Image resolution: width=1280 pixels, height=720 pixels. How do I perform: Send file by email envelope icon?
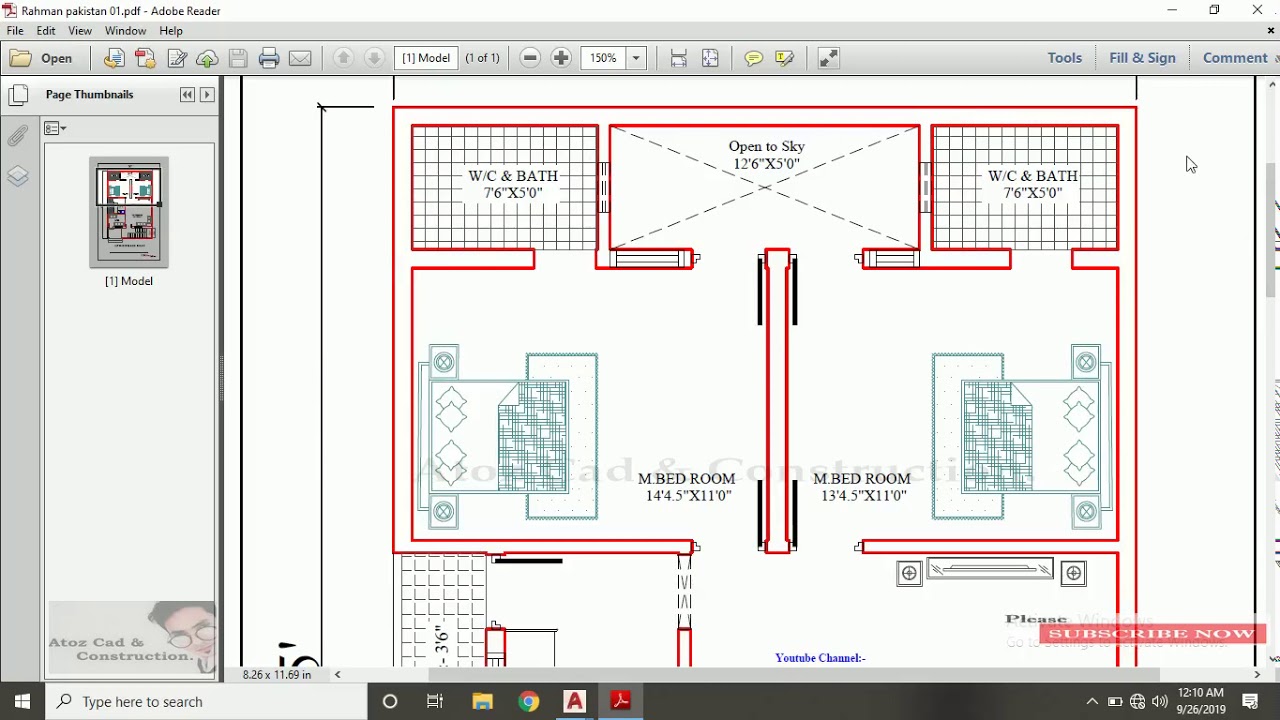(300, 58)
